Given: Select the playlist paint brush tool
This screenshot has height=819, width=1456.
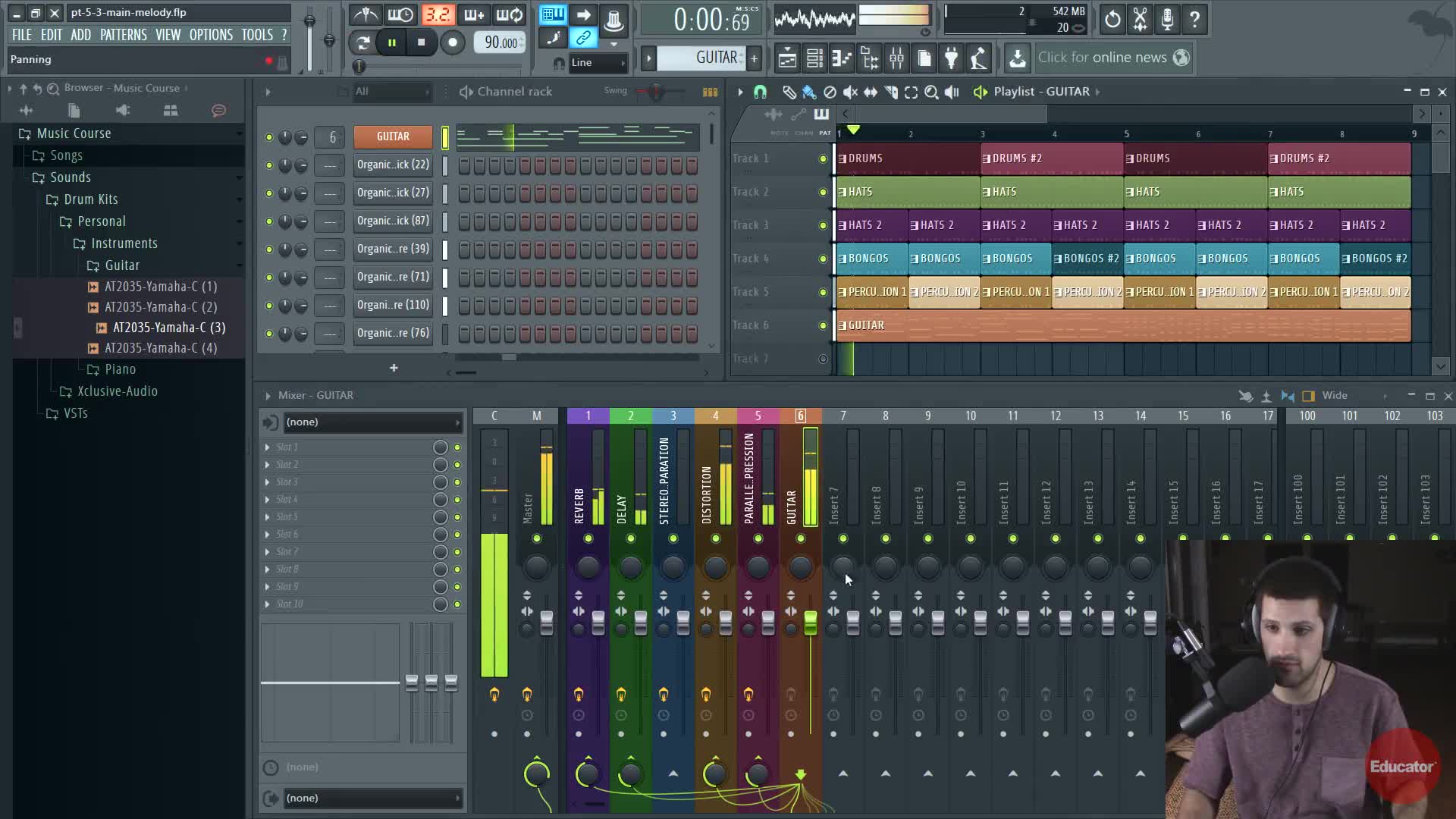Looking at the screenshot, I should tap(809, 92).
